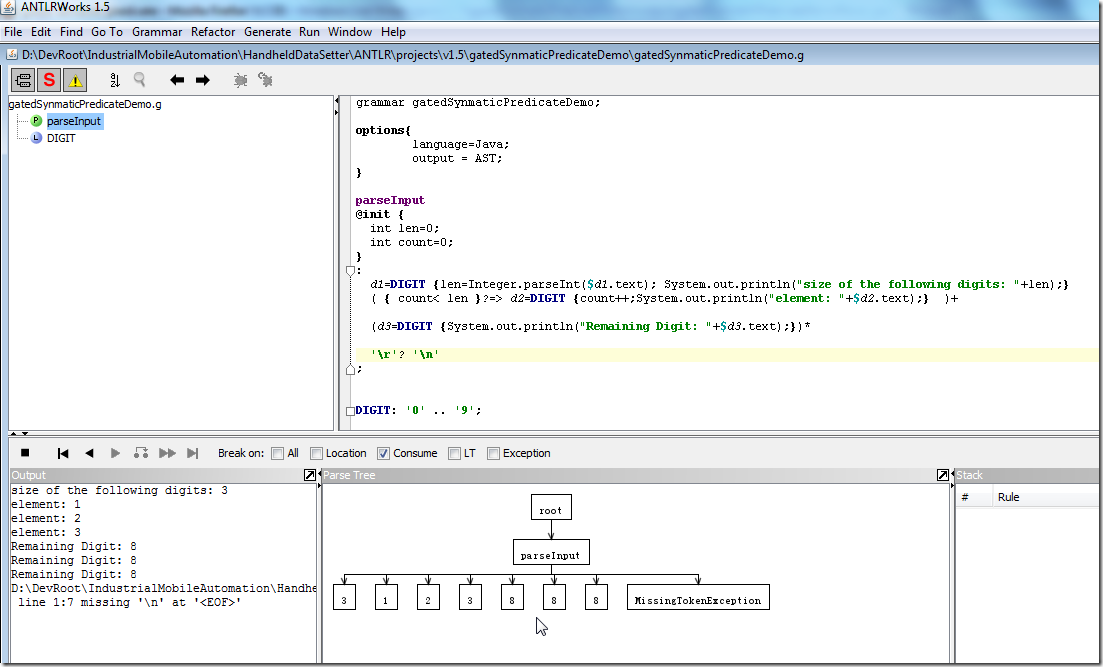
Task: Click the yellow warning triangle icon
Action: (x=76, y=80)
